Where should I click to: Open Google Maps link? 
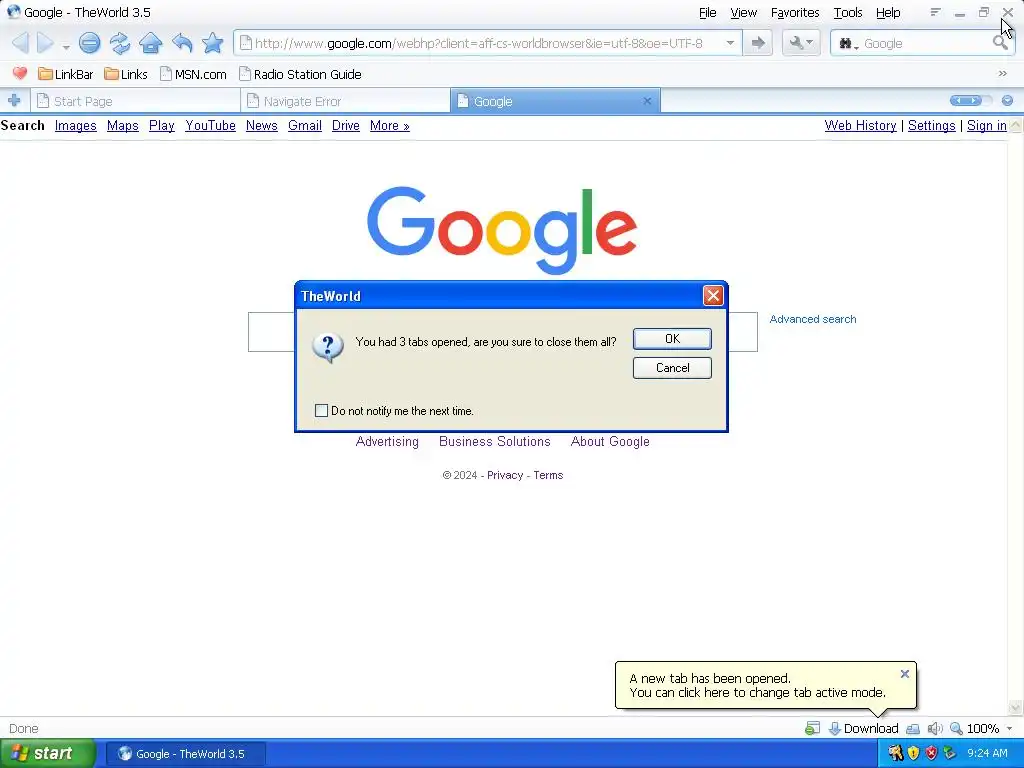tap(123, 125)
